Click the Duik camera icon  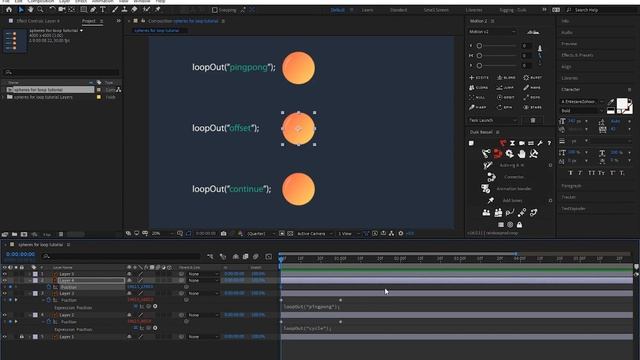coord(522,143)
